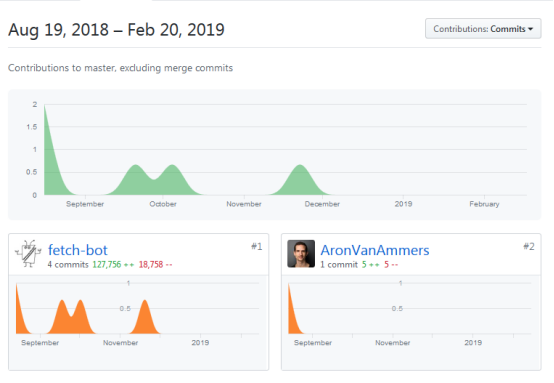Open the Contributions: Commits dropdown

click(483, 29)
